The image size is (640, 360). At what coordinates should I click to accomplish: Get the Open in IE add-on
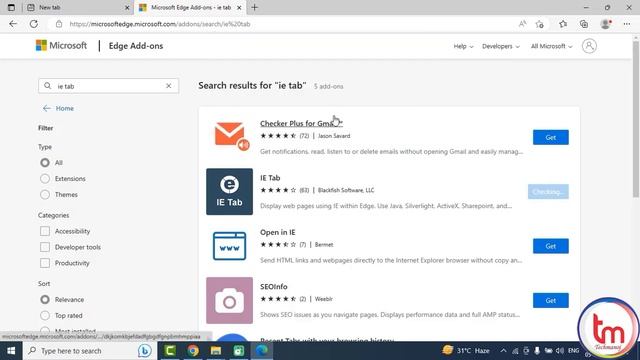coord(551,246)
